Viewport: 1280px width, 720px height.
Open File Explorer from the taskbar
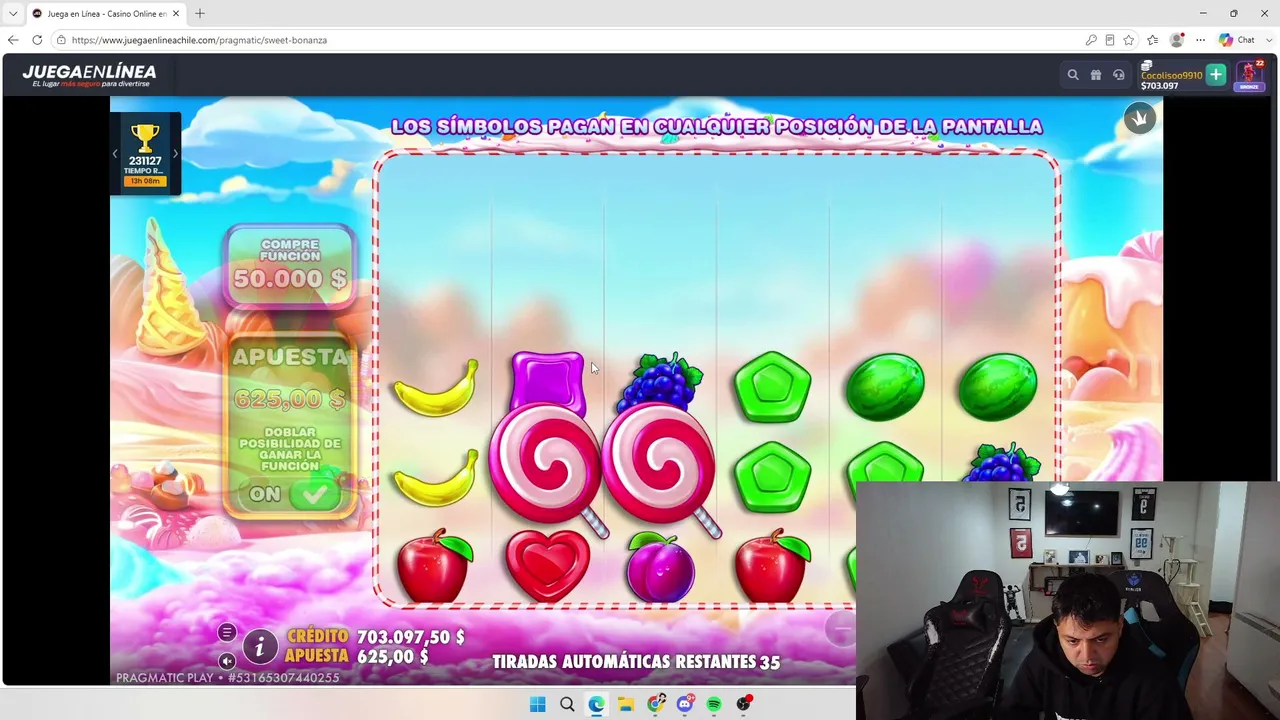point(626,704)
